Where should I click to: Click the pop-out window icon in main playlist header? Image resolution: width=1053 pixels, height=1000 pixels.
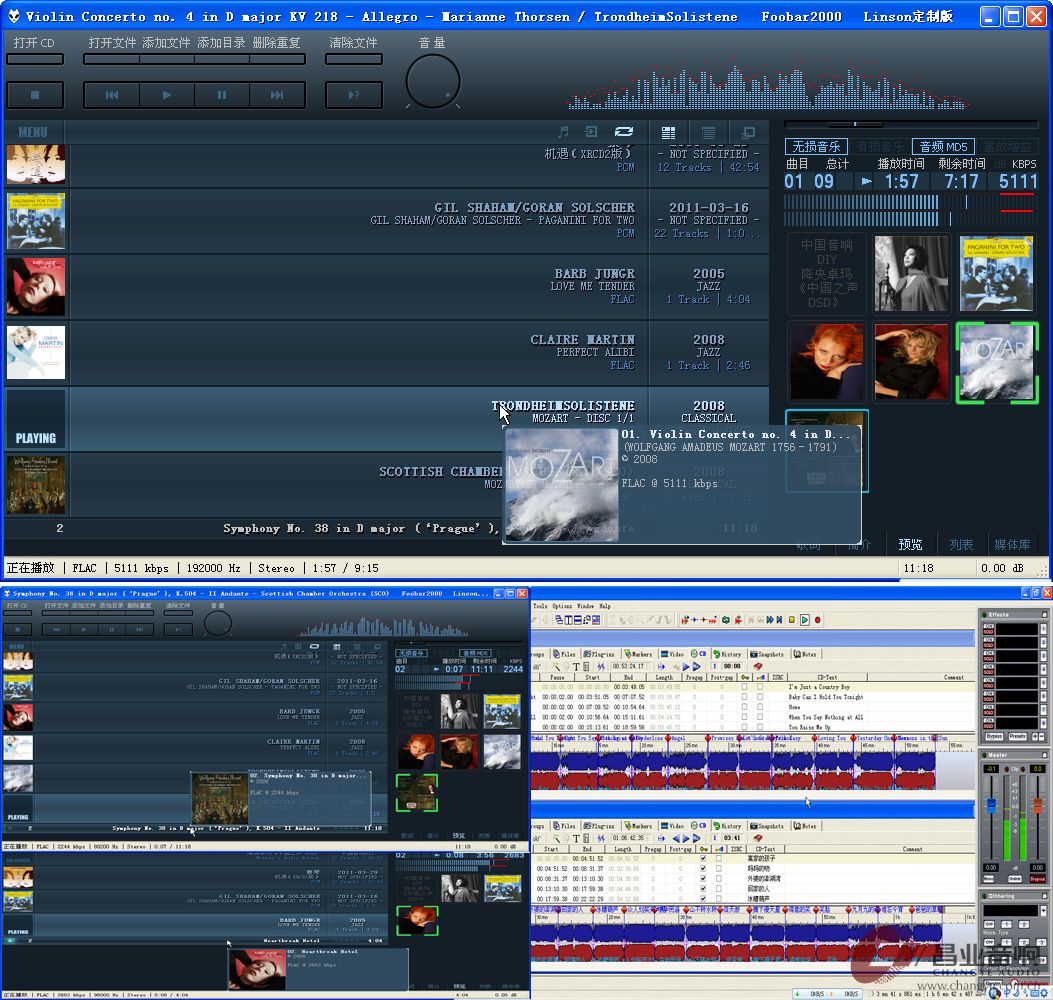point(748,132)
